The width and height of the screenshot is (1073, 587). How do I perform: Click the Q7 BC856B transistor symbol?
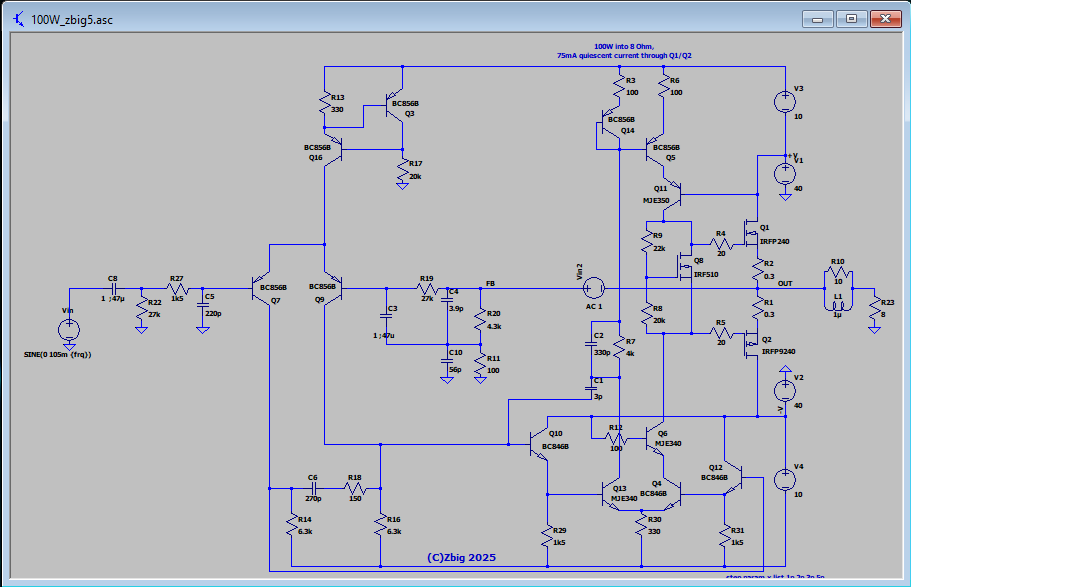point(261,288)
